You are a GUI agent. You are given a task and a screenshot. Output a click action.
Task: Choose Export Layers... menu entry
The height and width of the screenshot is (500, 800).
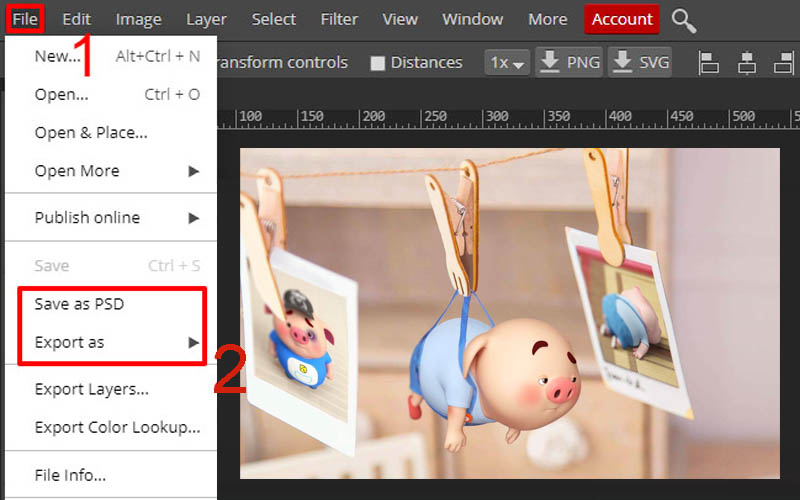[91, 389]
